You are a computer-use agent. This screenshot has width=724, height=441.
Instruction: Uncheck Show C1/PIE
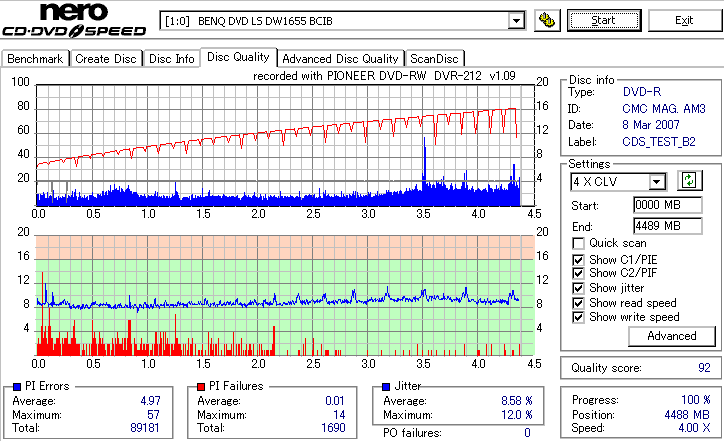pyautogui.click(x=578, y=260)
